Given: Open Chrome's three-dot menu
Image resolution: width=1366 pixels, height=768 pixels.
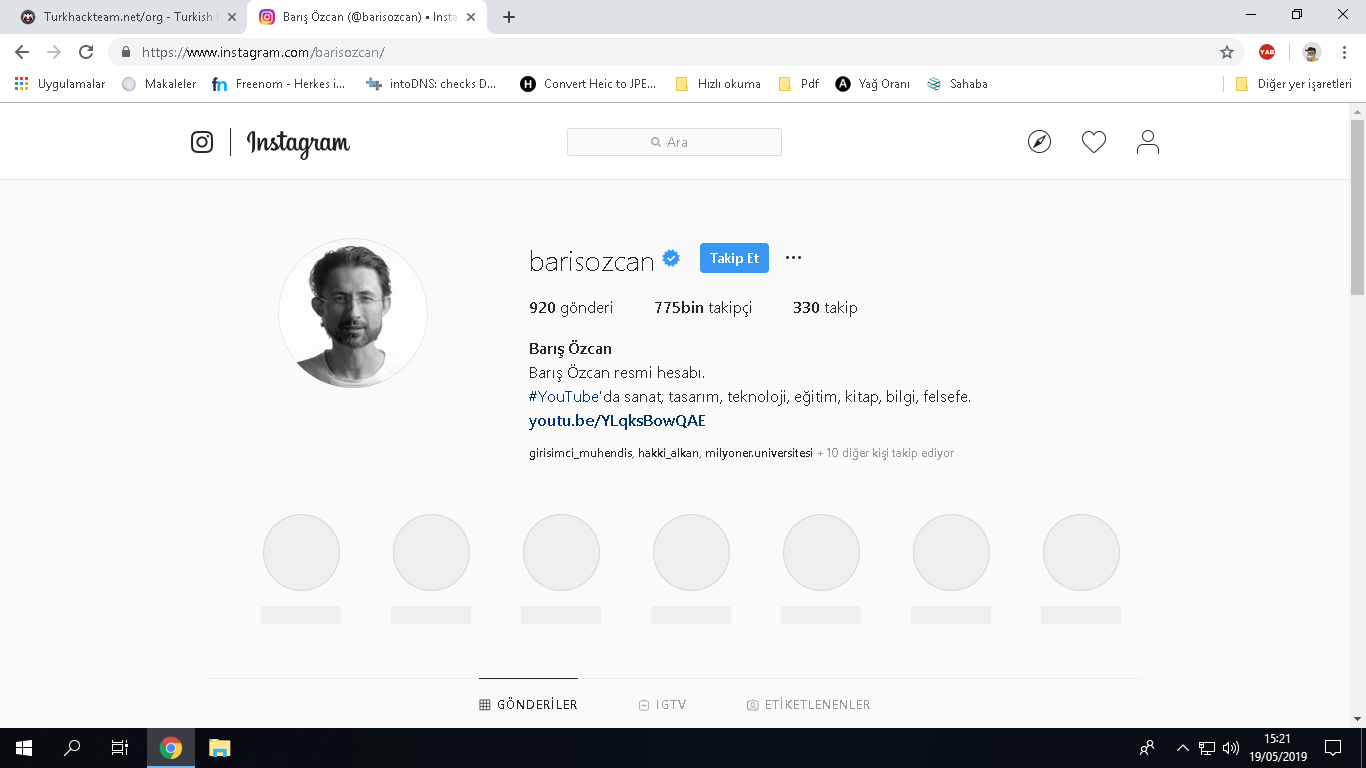Looking at the screenshot, I should click(1344, 52).
